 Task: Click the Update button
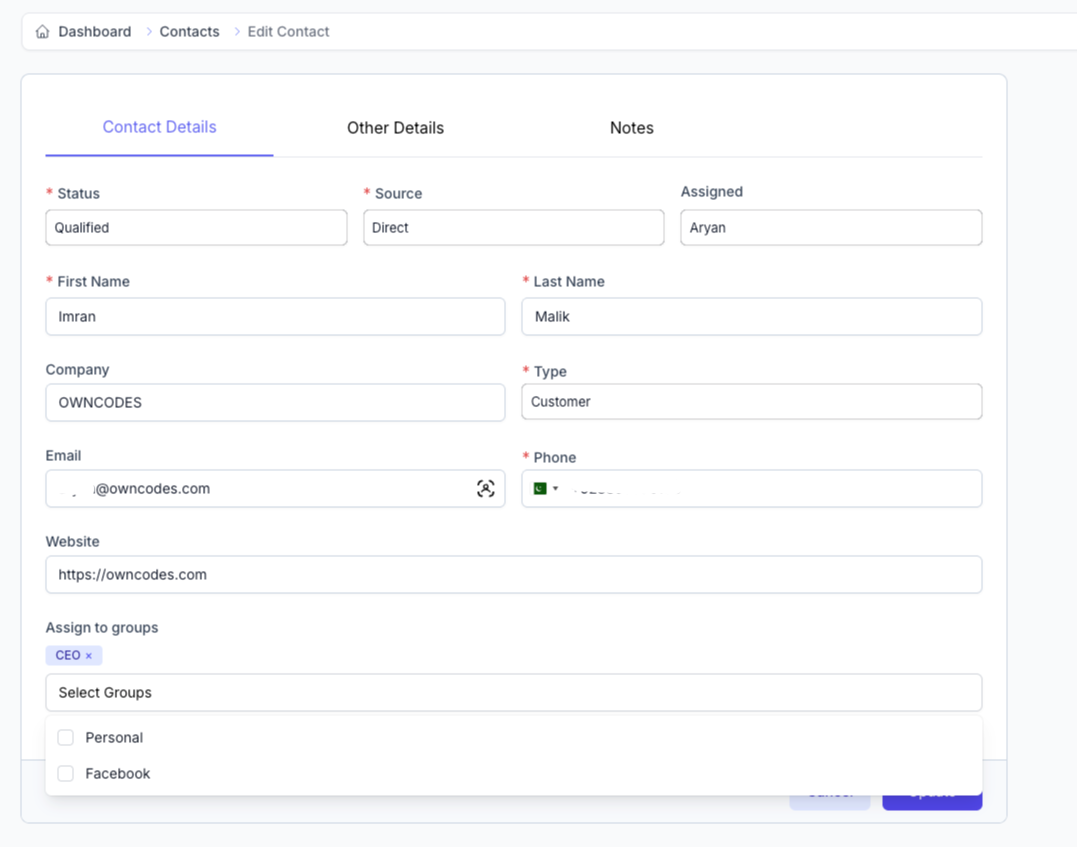(932, 791)
